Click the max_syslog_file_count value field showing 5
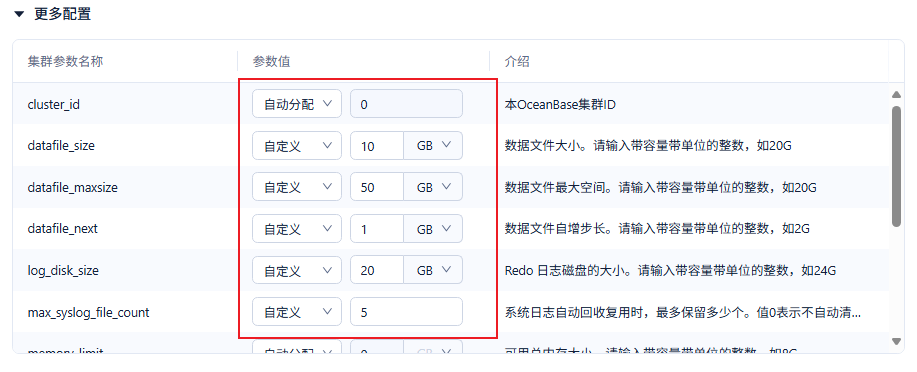Viewport: 917px width, 372px height. [x=406, y=312]
